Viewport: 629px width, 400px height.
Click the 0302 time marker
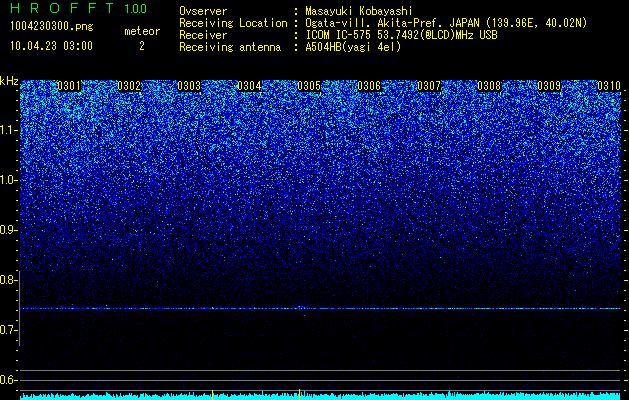click(x=129, y=86)
